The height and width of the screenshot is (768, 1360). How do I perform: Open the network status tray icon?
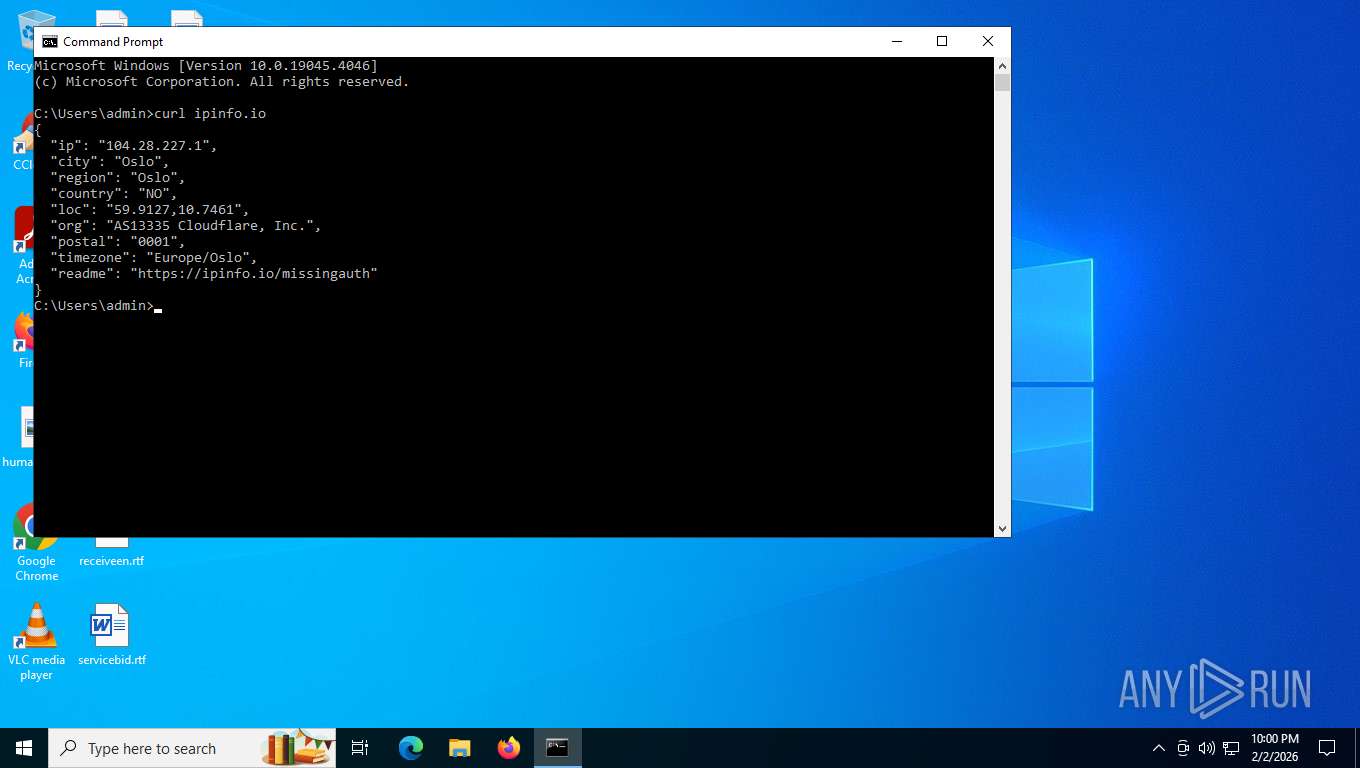1231,748
